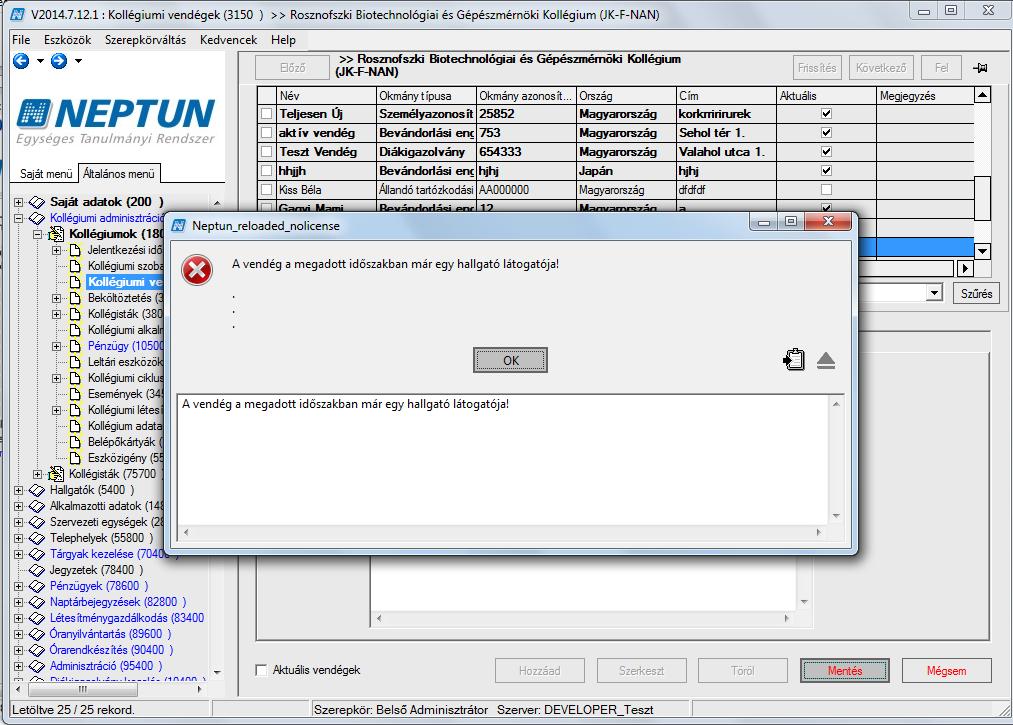Screen dimensions: 1013x725
Task: Open the forward arrow history dropdown
Action: [78, 61]
